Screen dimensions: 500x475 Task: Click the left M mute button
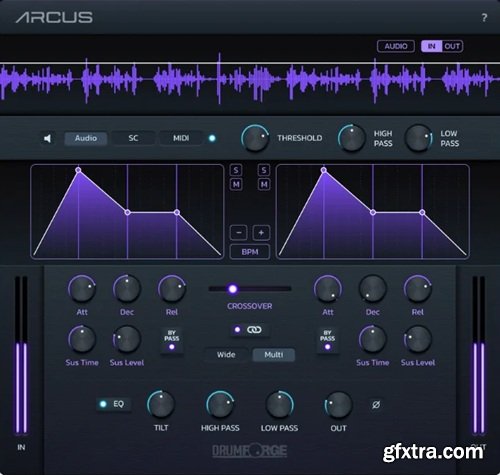(236, 184)
